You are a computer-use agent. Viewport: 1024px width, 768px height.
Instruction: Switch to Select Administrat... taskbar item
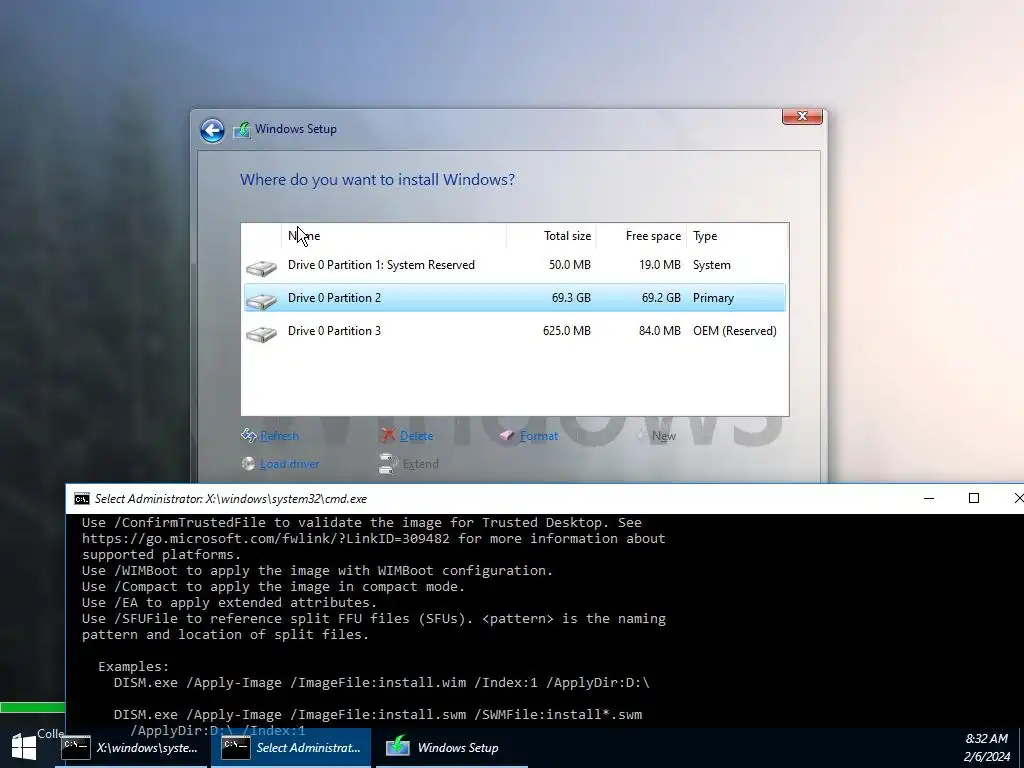[291, 748]
